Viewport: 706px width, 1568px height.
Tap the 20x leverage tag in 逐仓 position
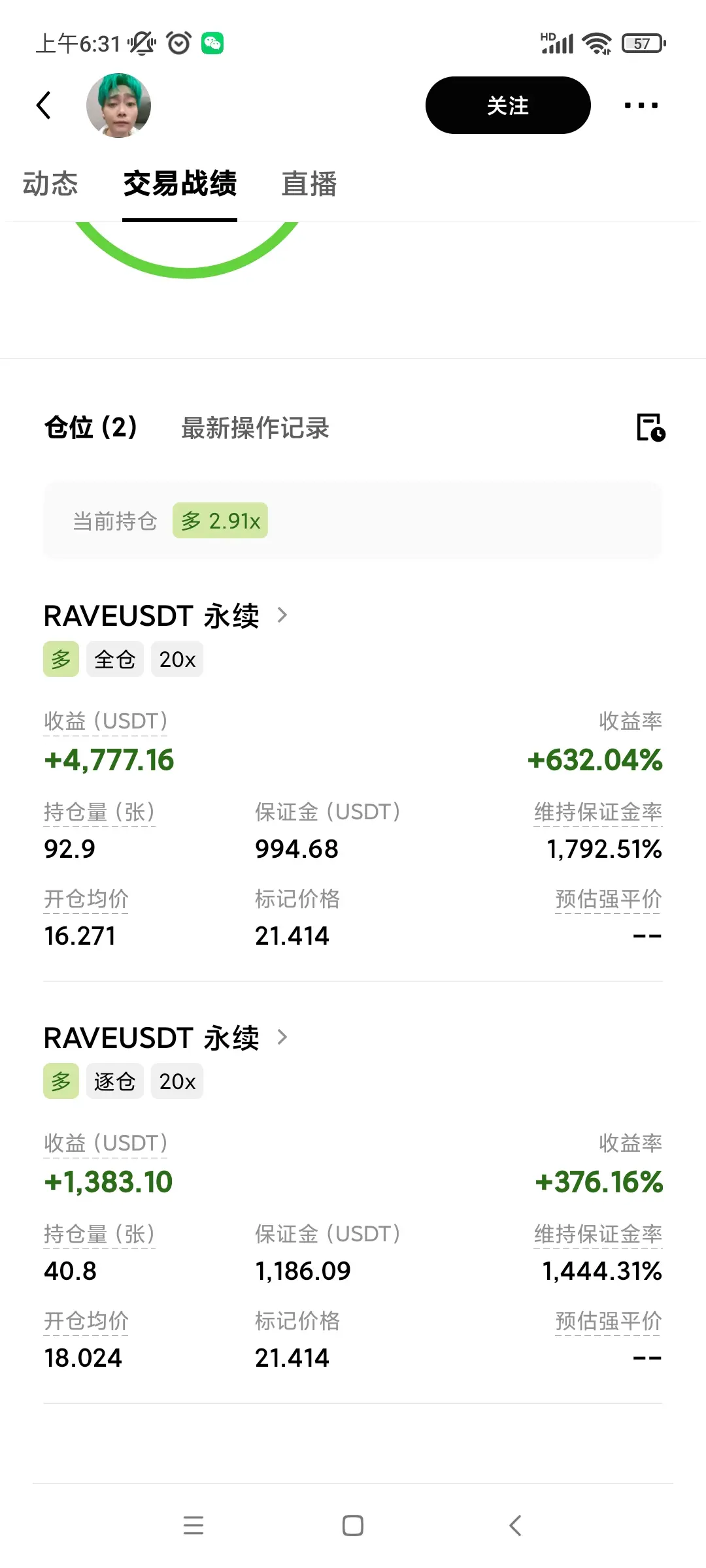pos(177,1081)
